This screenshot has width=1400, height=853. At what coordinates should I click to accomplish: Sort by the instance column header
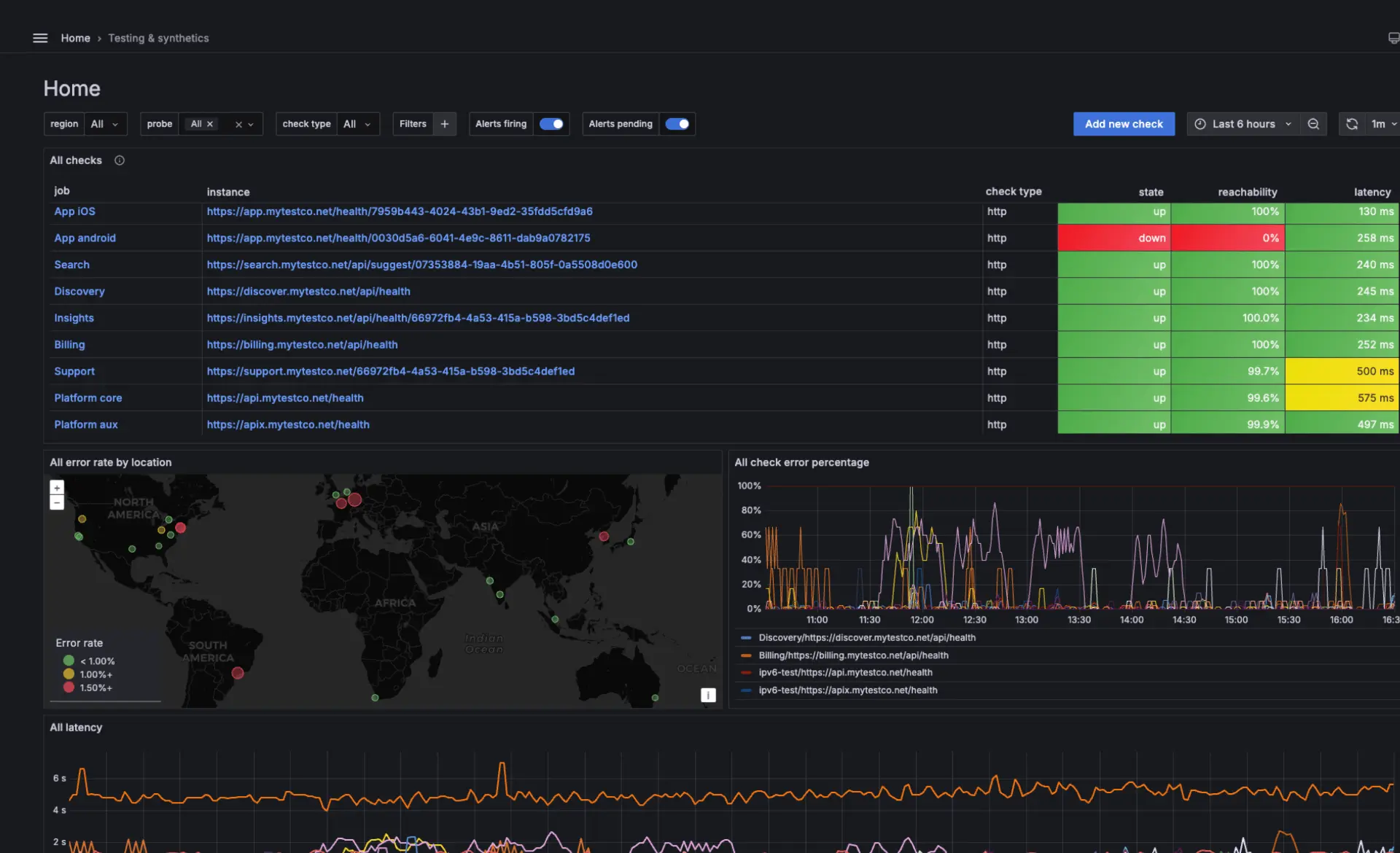pos(228,192)
